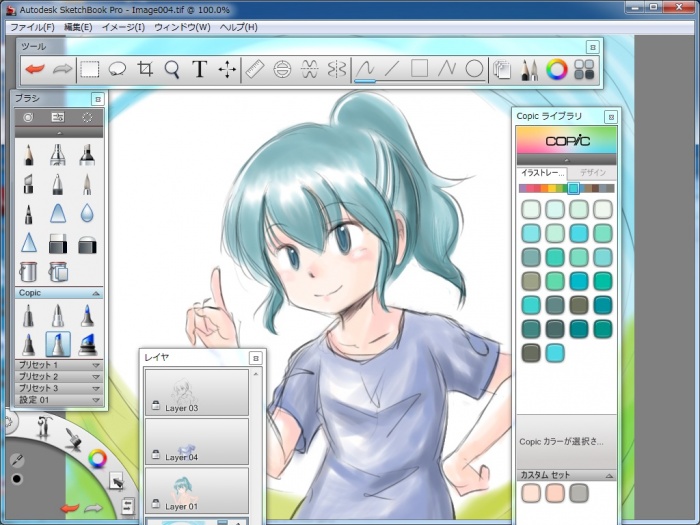Select the Rectangle shape tool
The width and height of the screenshot is (700, 525).
point(420,69)
